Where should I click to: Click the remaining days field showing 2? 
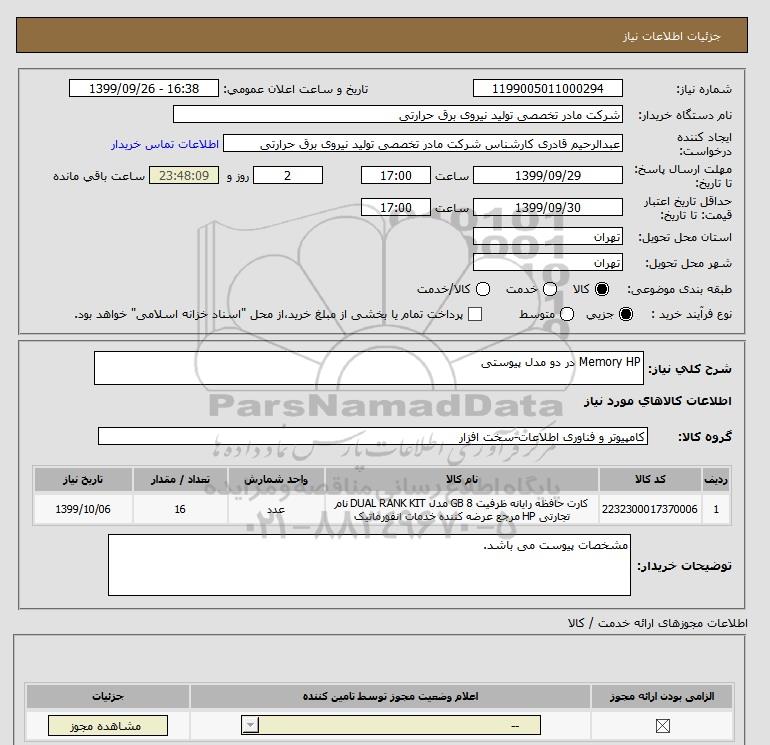[288, 175]
